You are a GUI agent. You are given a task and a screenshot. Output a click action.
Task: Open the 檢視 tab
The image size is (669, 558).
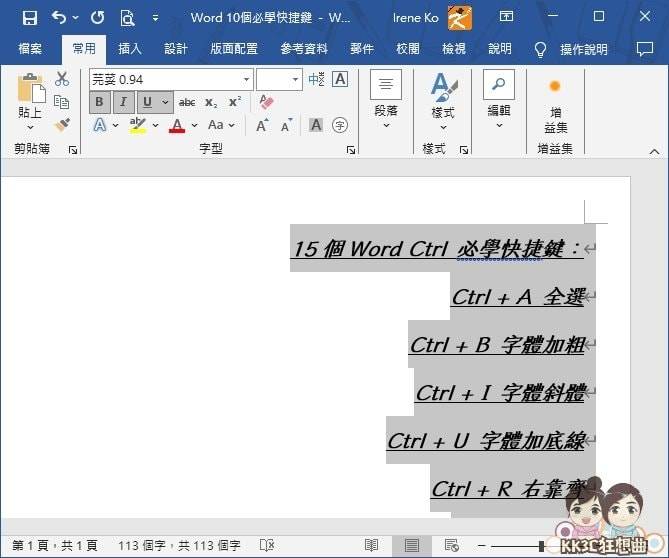454,49
